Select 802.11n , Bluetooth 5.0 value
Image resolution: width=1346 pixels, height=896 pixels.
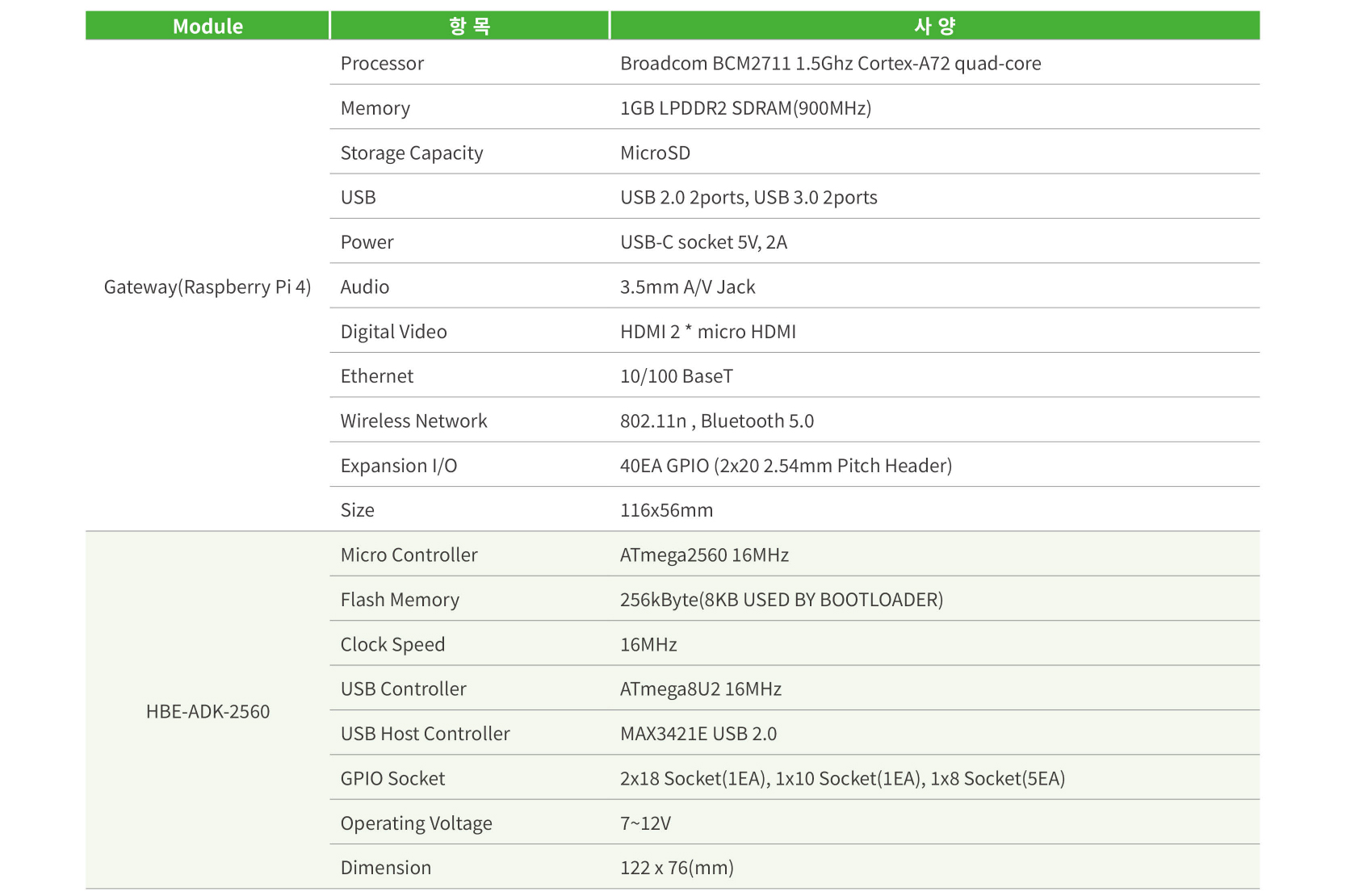click(717, 421)
